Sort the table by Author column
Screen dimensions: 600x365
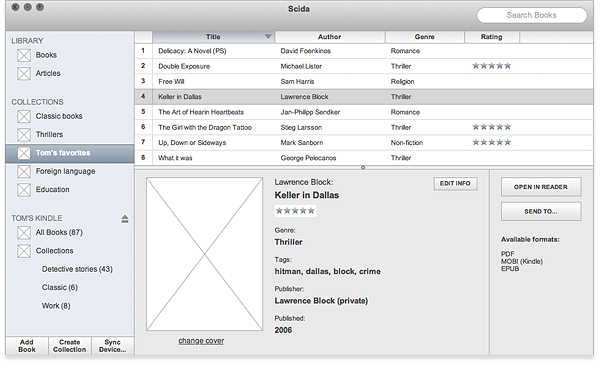(329, 37)
